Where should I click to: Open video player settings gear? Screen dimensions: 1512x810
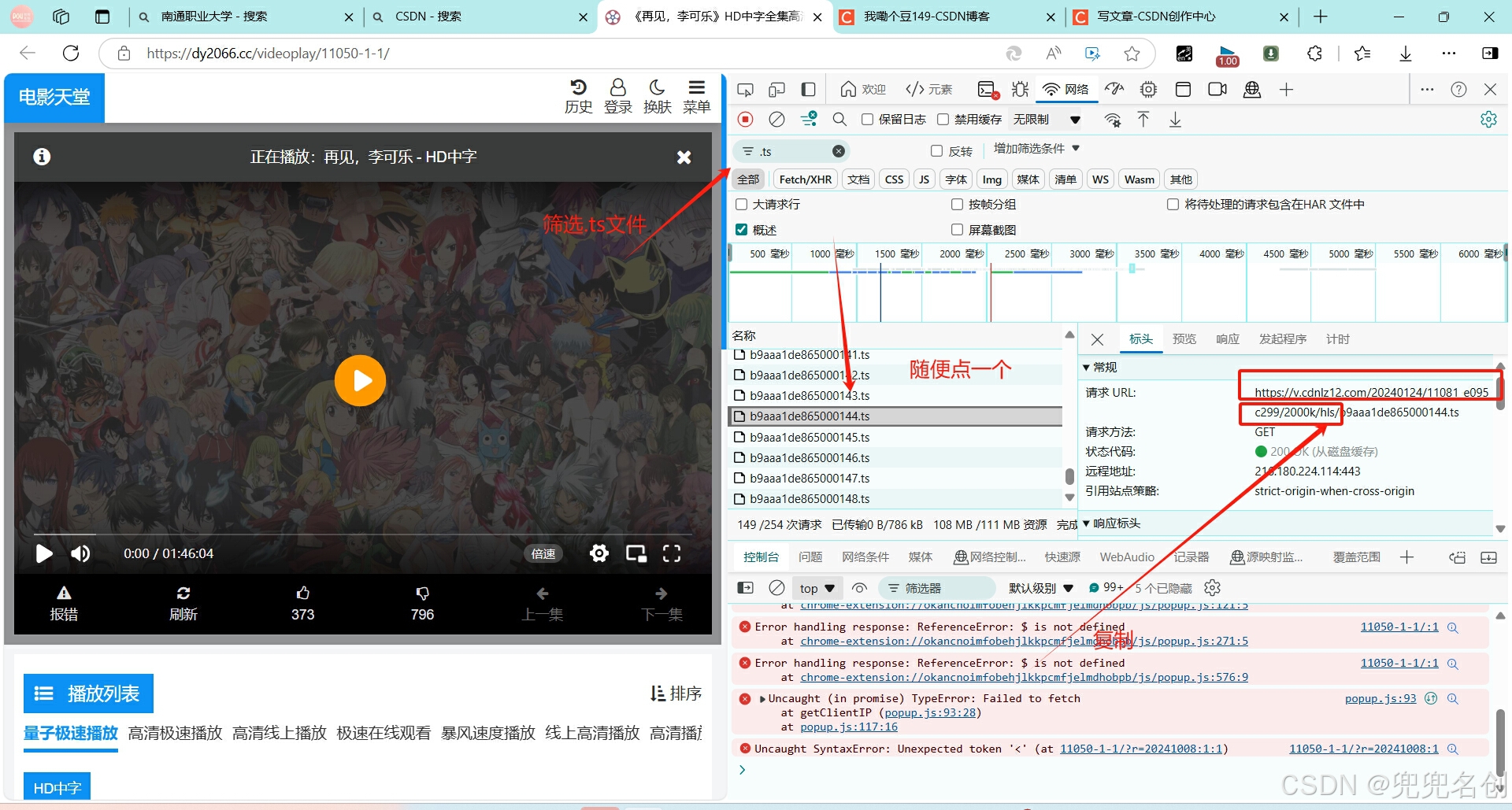(599, 553)
